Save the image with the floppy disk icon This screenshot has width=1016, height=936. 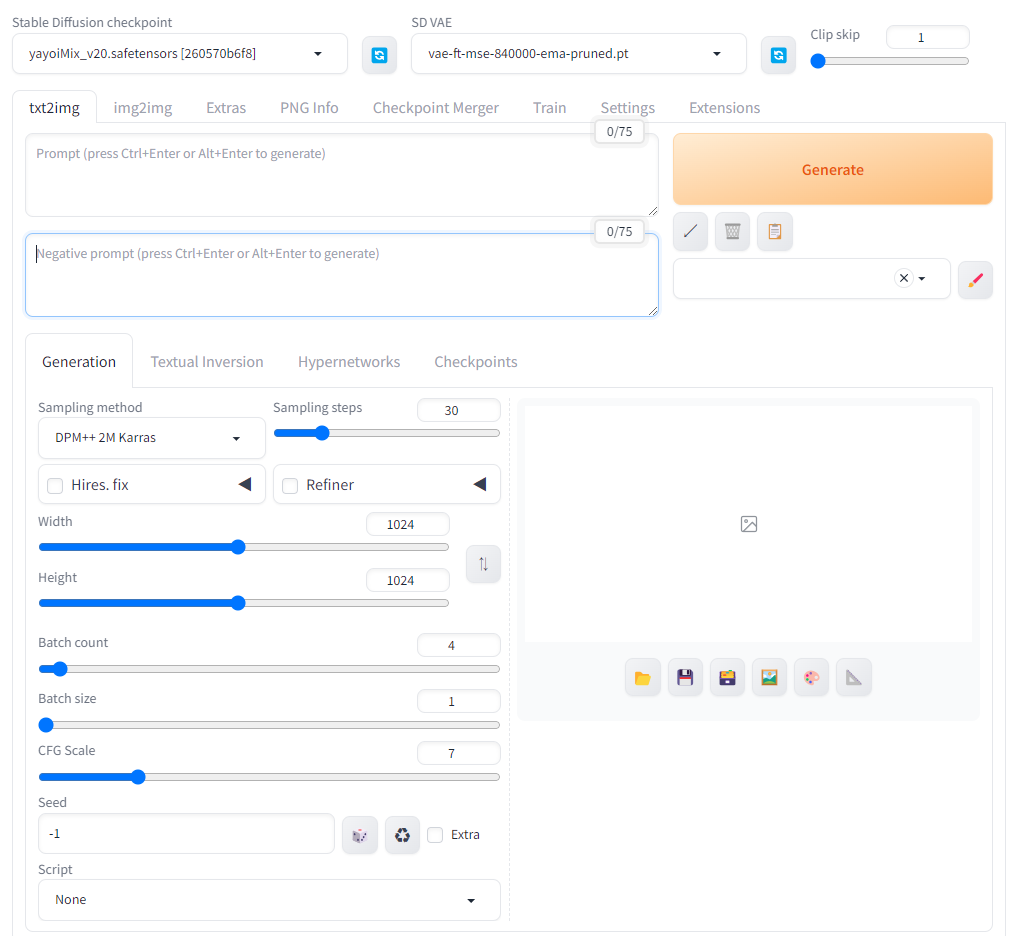point(685,678)
